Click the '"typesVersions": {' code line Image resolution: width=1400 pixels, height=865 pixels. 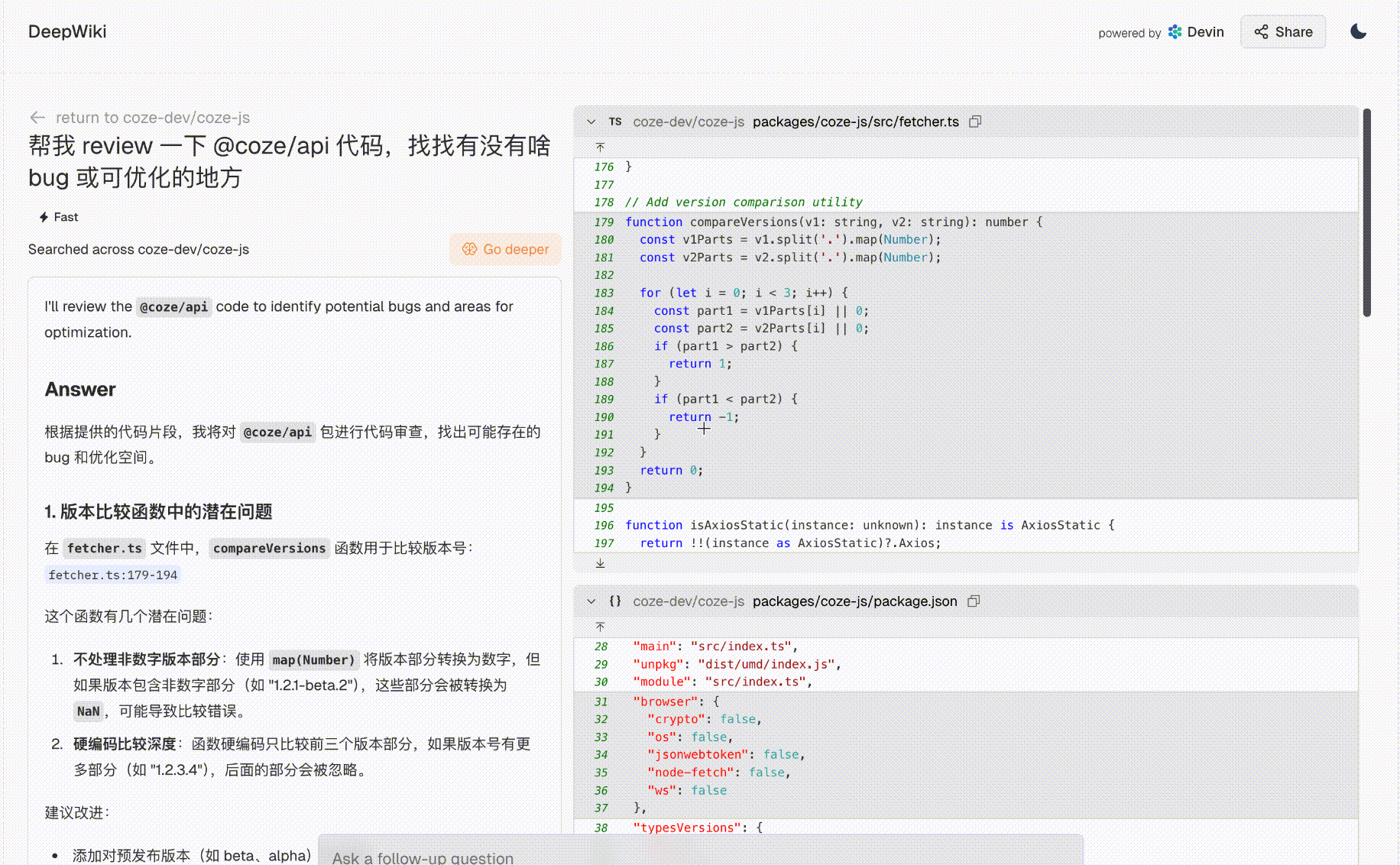(x=698, y=828)
